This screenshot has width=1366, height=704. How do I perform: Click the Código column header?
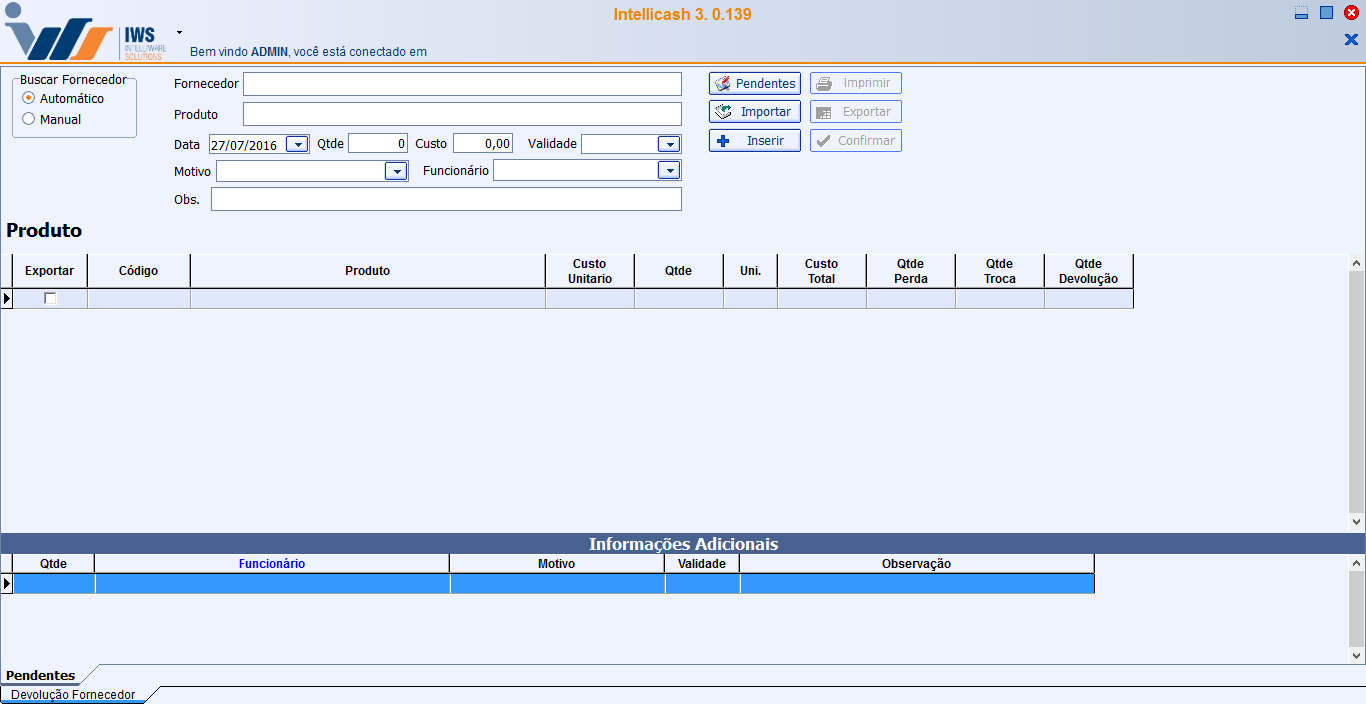(139, 271)
